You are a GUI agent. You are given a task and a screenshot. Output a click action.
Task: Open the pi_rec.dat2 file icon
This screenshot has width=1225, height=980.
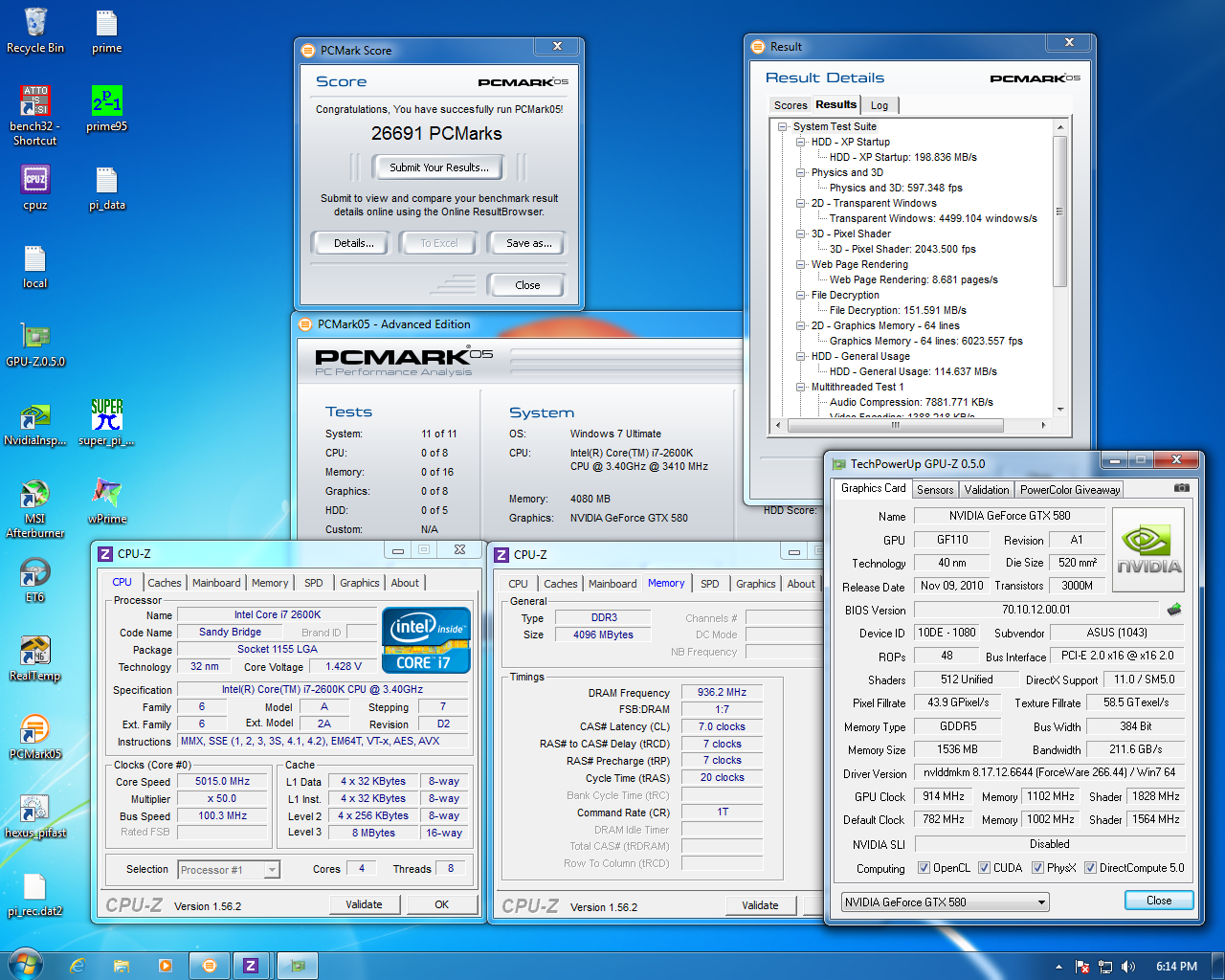point(35,895)
